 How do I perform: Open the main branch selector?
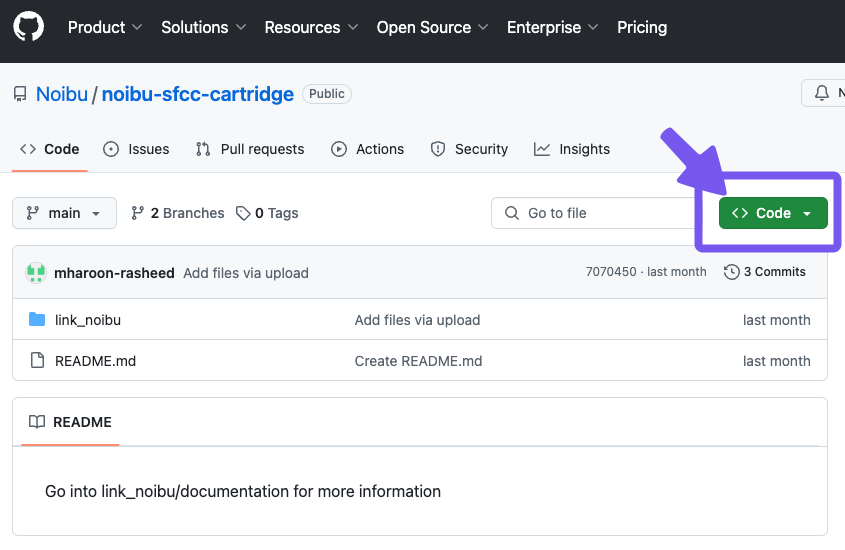[x=64, y=213]
